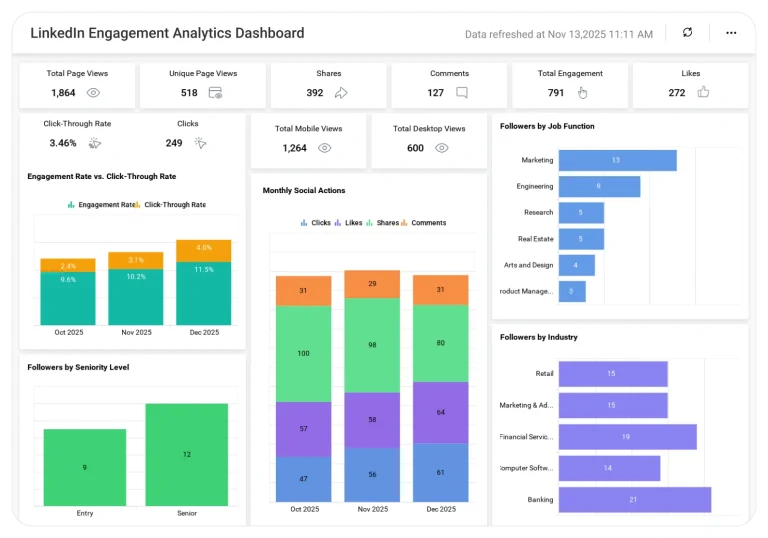Select the Product Management bar showing 3
Viewport: 768px width, 538px height.
pyautogui.click(x=572, y=291)
